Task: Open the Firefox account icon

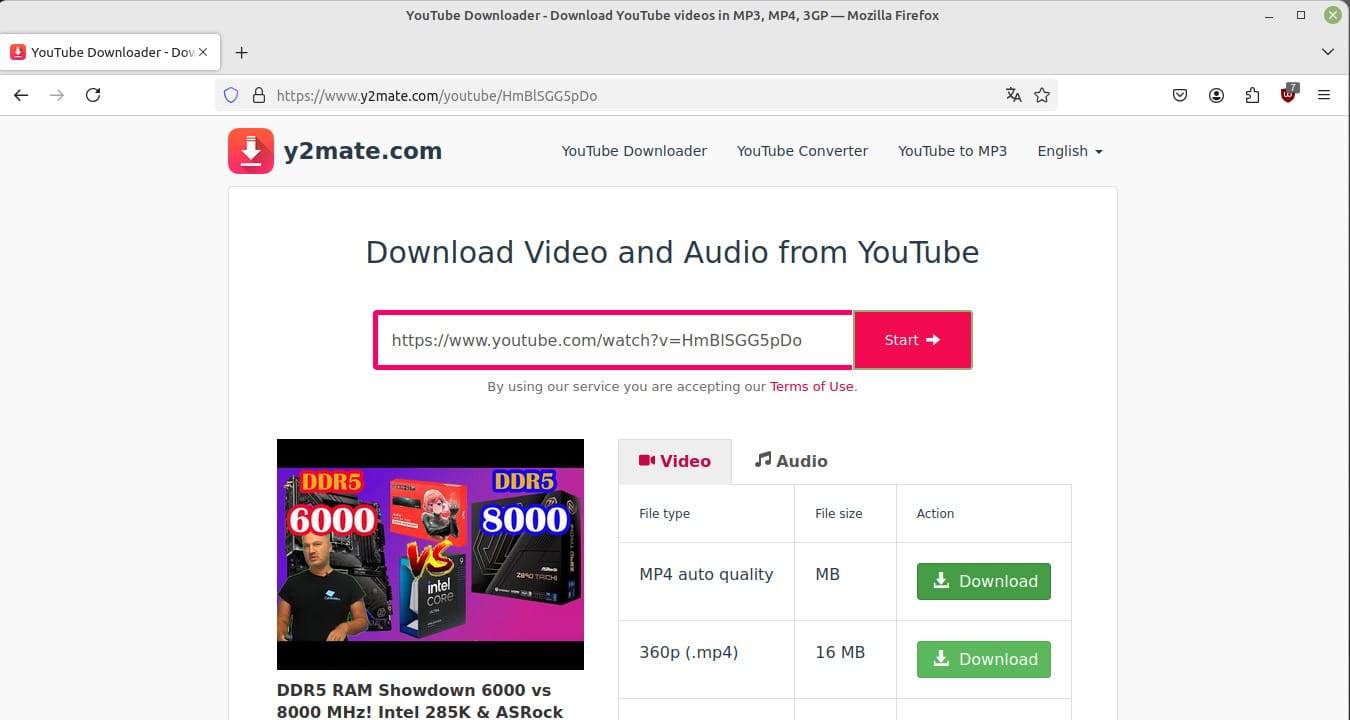Action: pos(1216,95)
